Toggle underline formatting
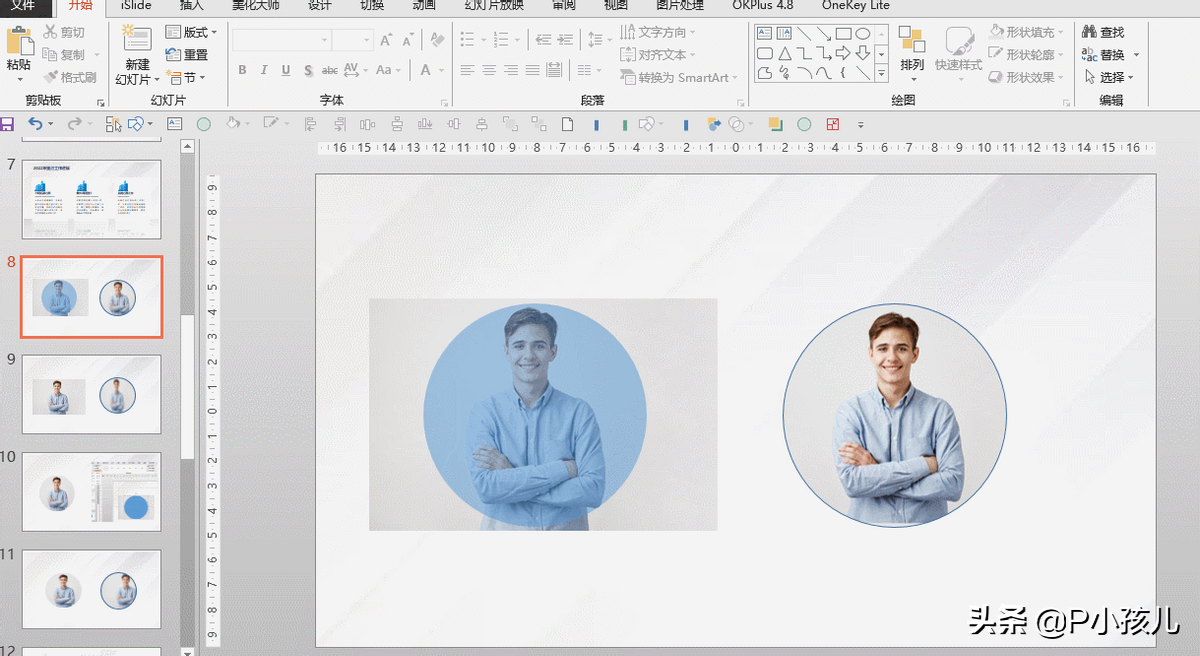 (286, 70)
